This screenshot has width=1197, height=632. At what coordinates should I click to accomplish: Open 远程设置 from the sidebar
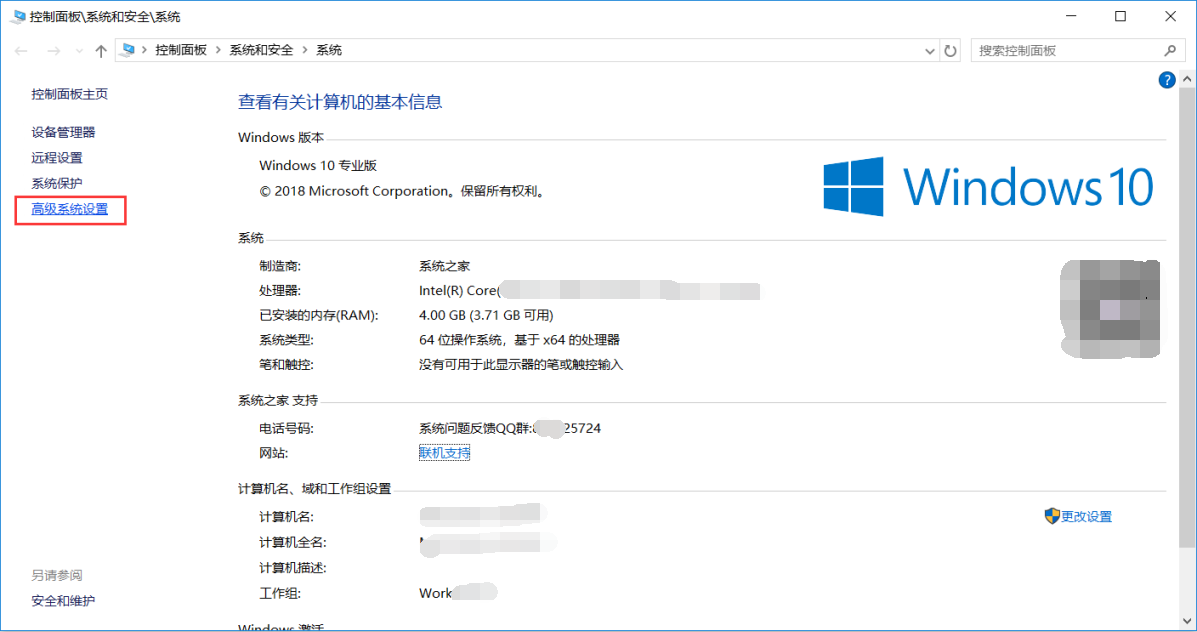click(x=56, y=158)
